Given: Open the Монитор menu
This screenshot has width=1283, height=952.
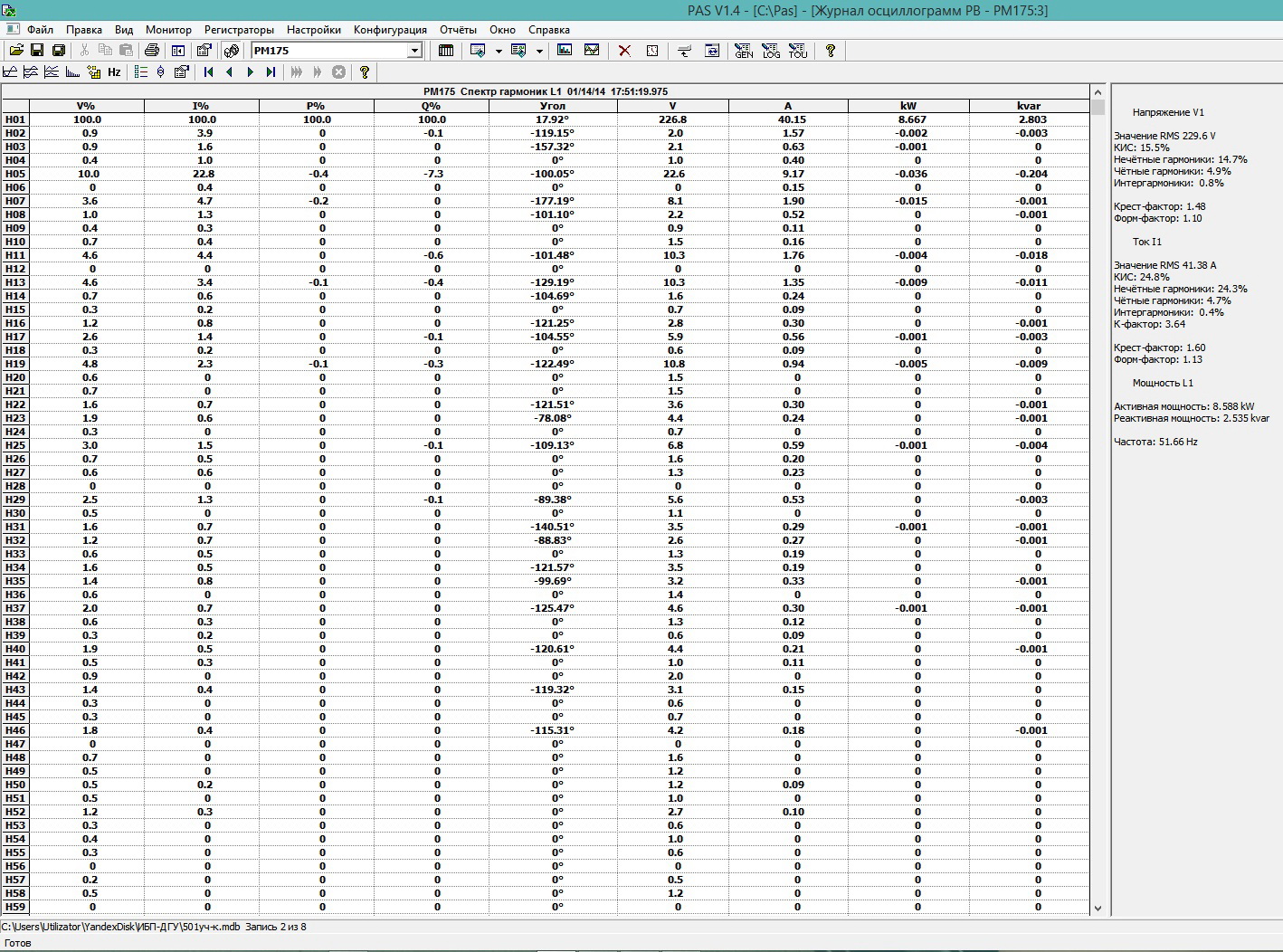Looking at the screenshot, I should (x=168, y=30).
